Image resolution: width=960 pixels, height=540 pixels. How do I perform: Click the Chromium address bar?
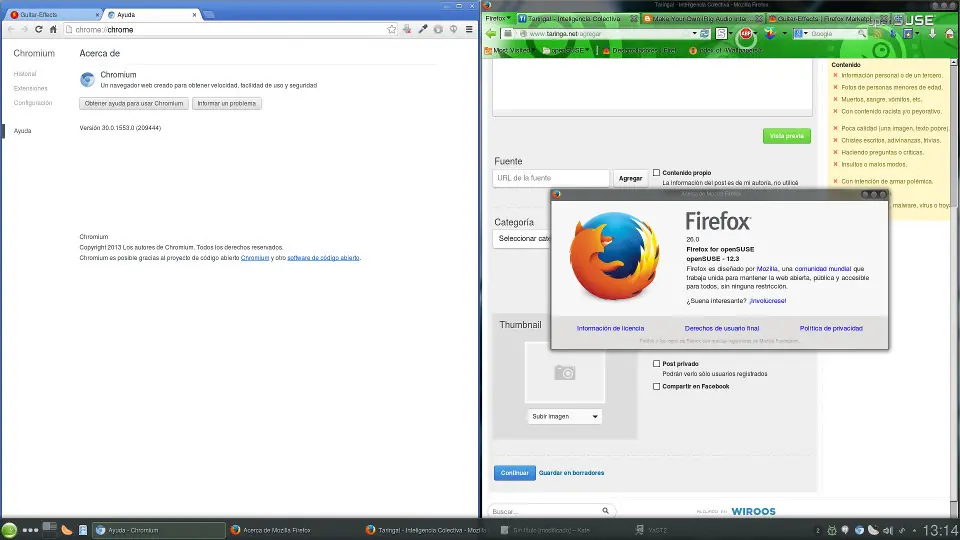(231, 29)
